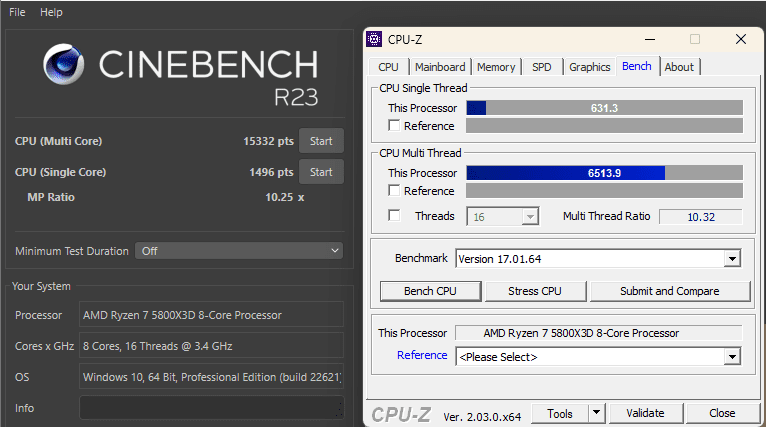Image resolution: width=766 pixels, height=427 pixels.
Task: Start the CPU Multi Core test
Action: (x=321, y=141)
